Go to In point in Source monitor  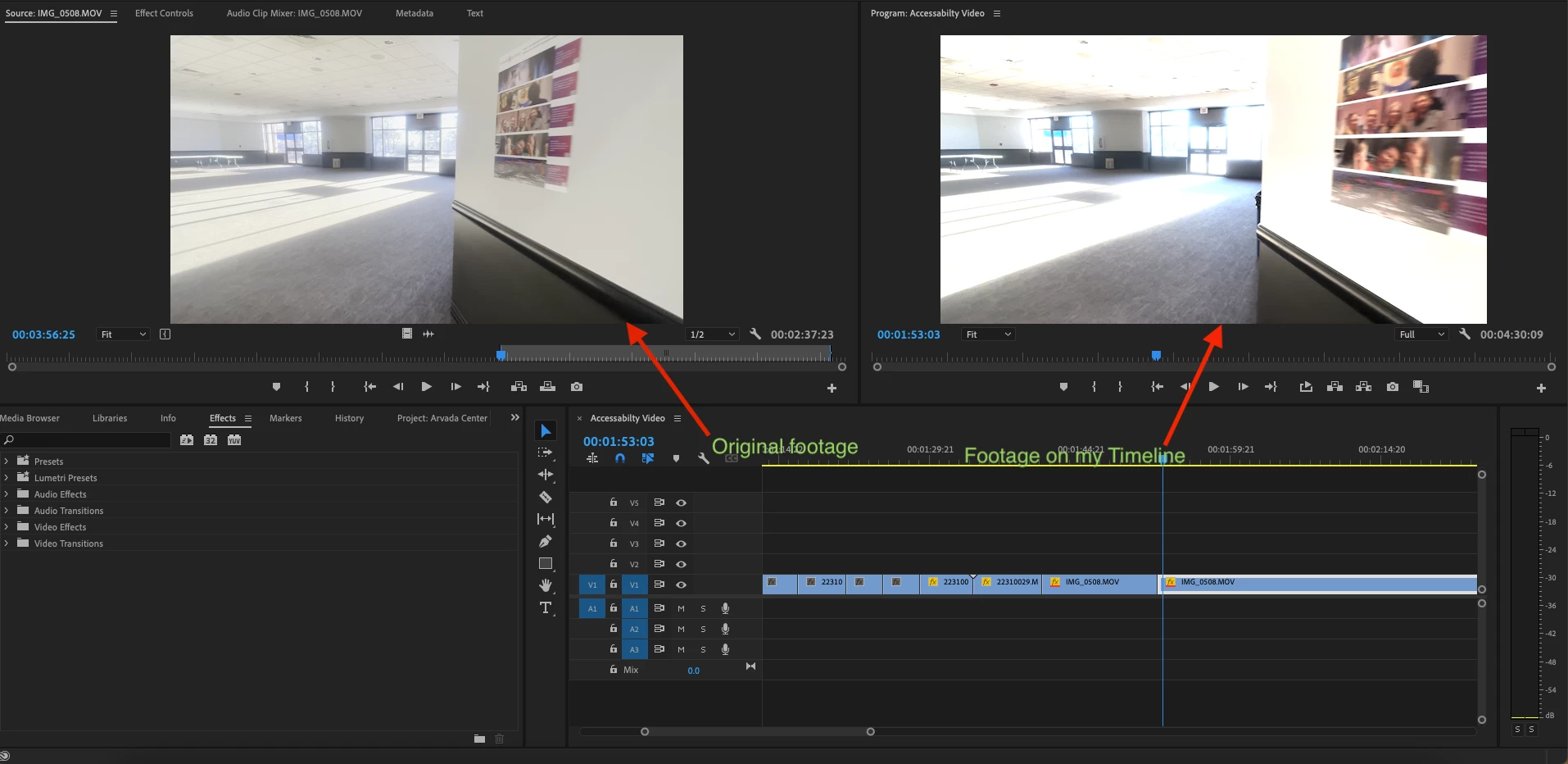pos(369,387)
